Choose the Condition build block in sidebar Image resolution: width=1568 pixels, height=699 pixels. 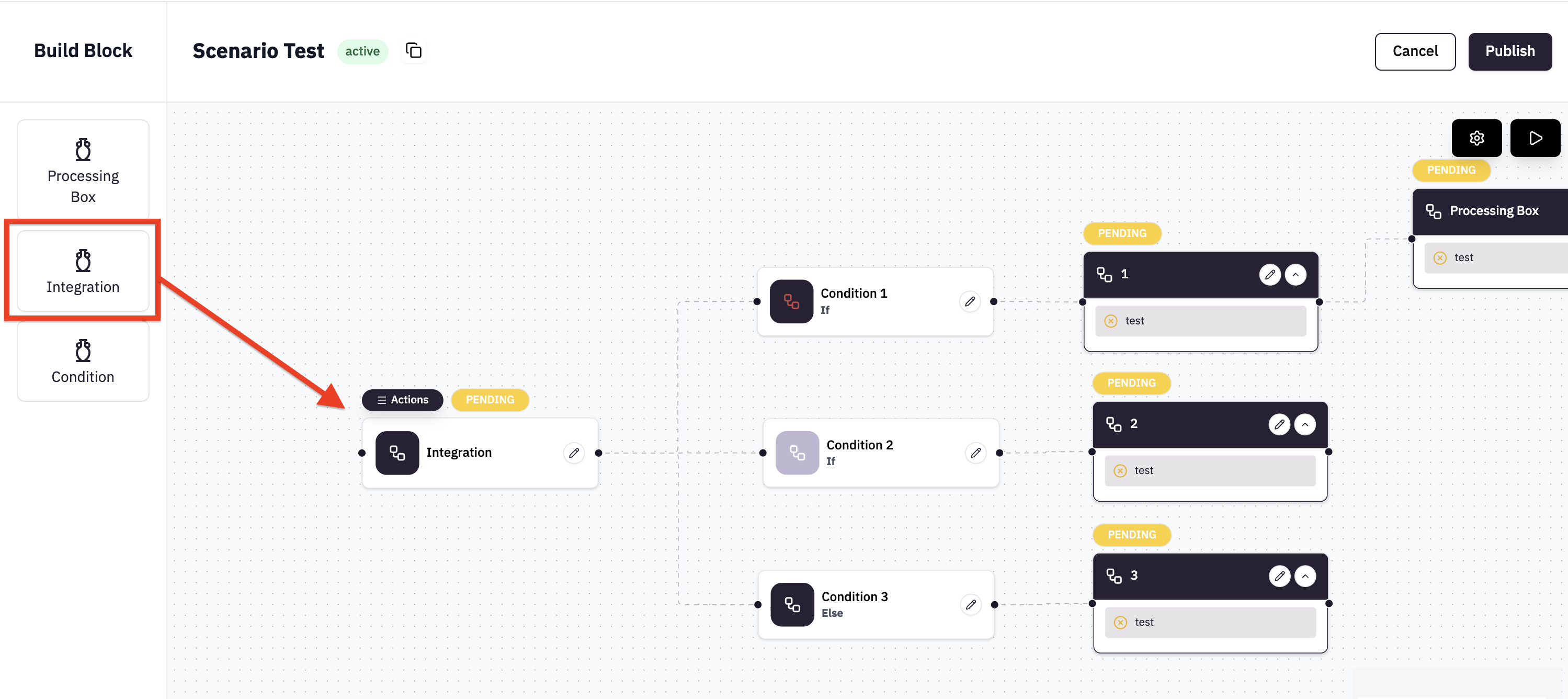(83, 361)
